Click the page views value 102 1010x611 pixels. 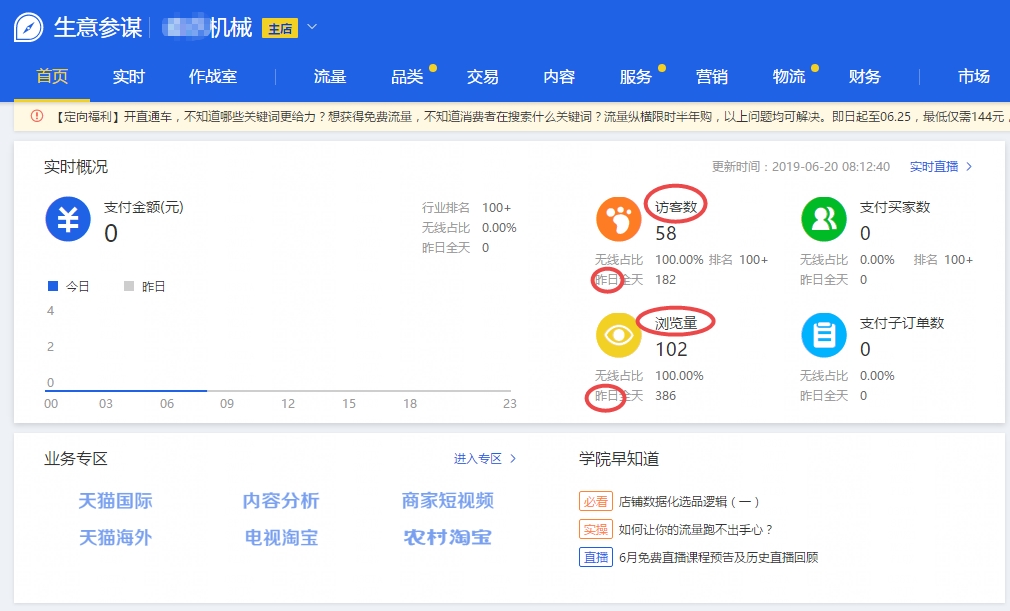click(671, 349)
